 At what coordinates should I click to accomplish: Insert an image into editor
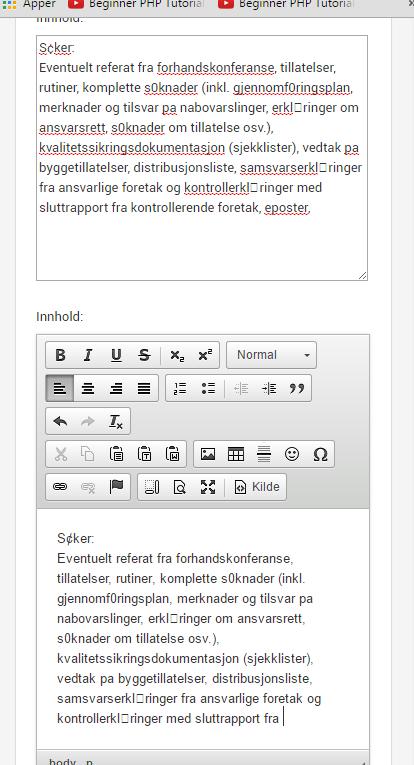[x=208, y=454]
